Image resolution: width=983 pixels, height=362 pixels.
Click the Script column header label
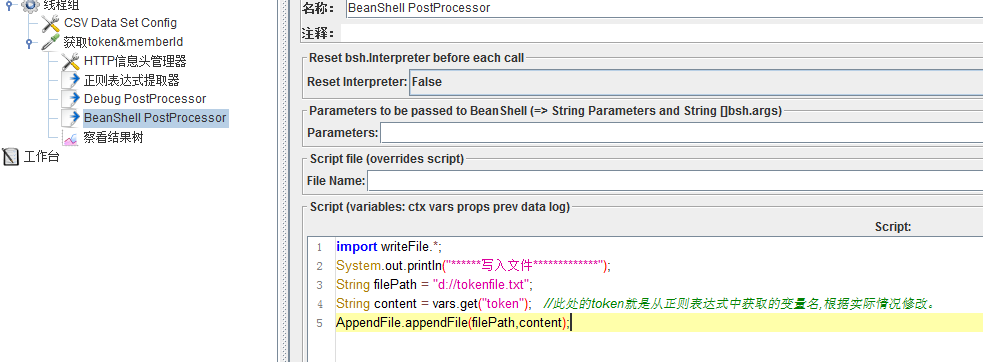[x=893, y=227]
